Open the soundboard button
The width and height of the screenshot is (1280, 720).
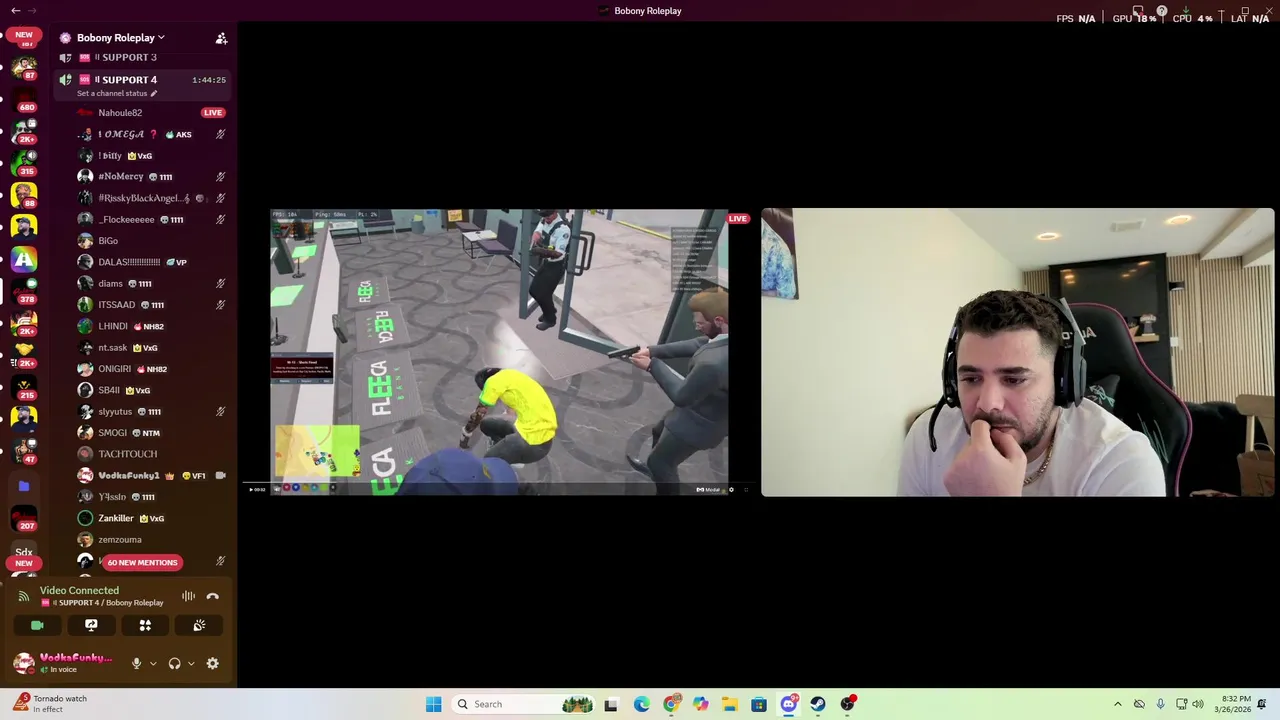[199, 625]
